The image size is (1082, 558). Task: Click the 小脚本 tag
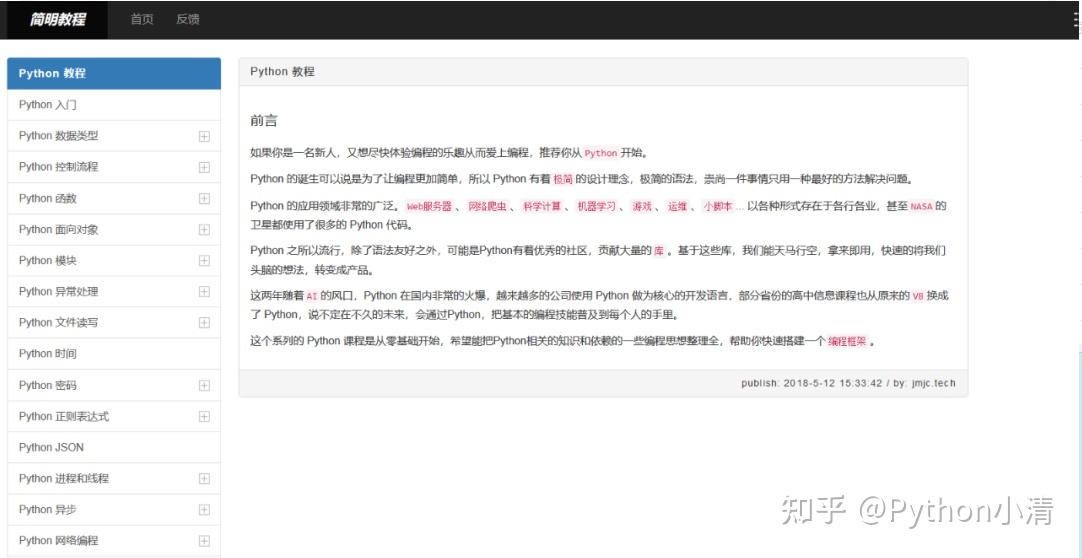click(718, 206)
